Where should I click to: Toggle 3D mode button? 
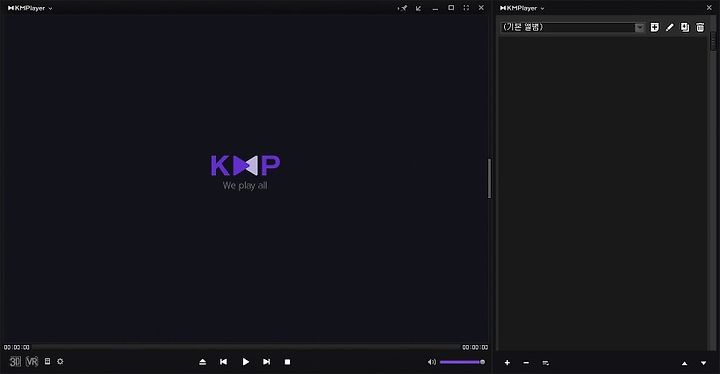[x=15, y=362]
